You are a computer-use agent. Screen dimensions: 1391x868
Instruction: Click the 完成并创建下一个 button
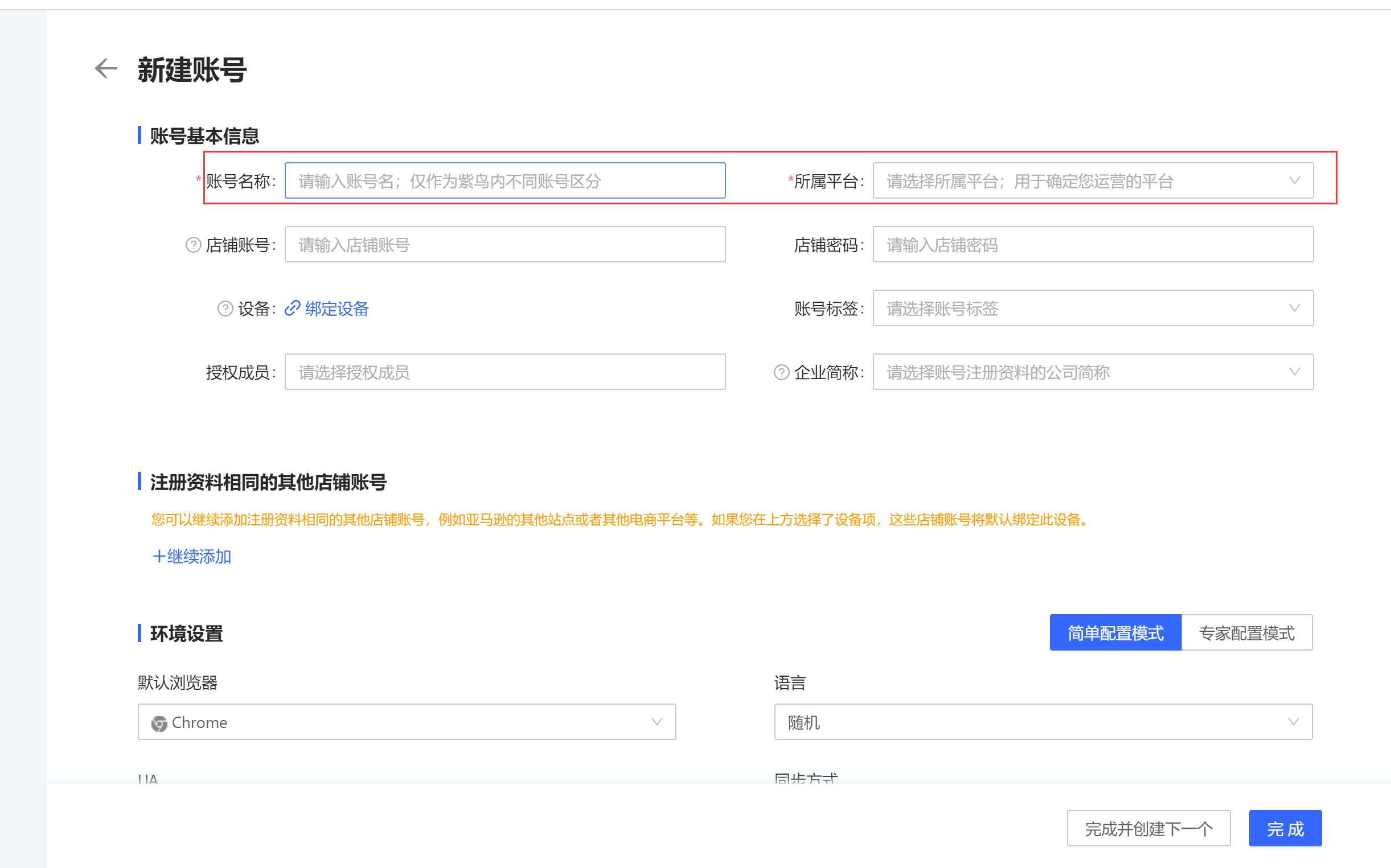pos(1148,828)
